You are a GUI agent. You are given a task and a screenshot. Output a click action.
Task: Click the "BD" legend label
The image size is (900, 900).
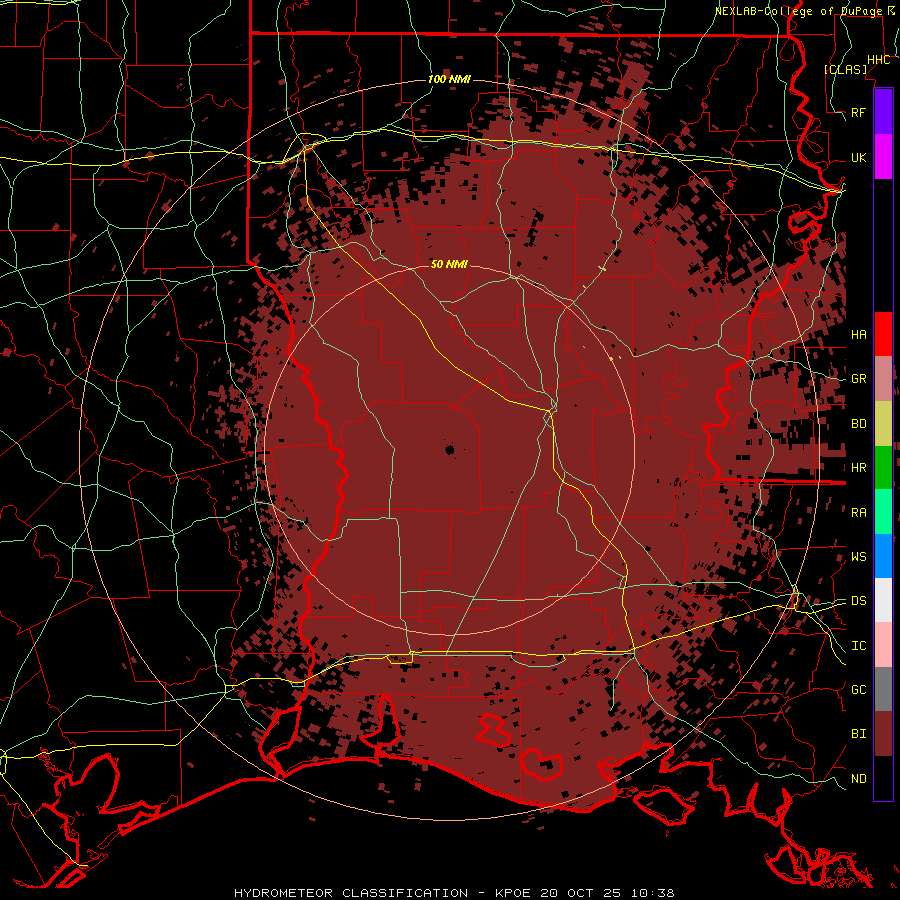(859, 424)
